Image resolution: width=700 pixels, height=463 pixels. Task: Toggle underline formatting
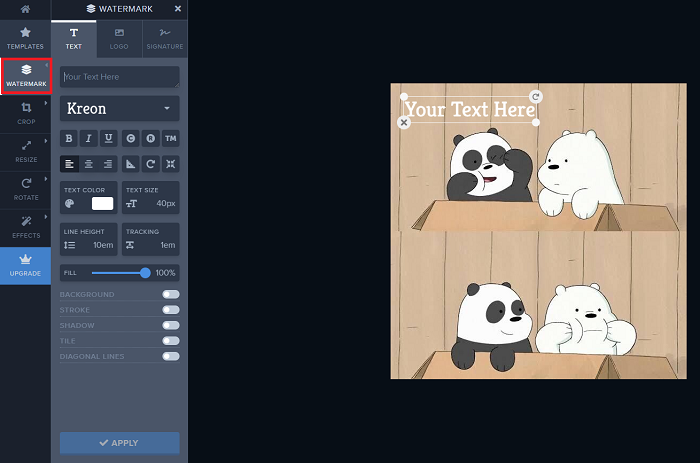(x=108, y=138)
